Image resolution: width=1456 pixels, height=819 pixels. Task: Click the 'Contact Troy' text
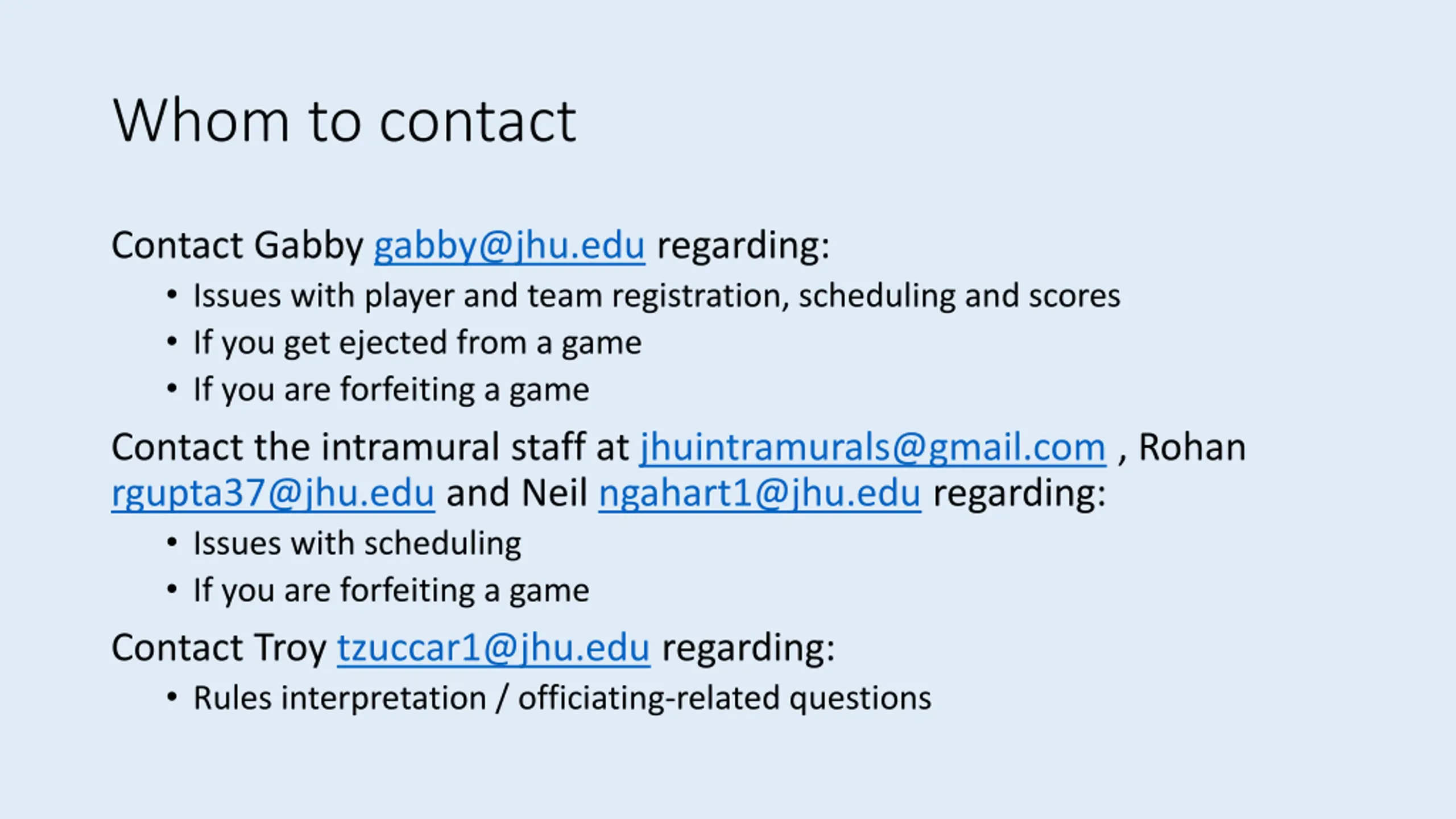point(218,648)
